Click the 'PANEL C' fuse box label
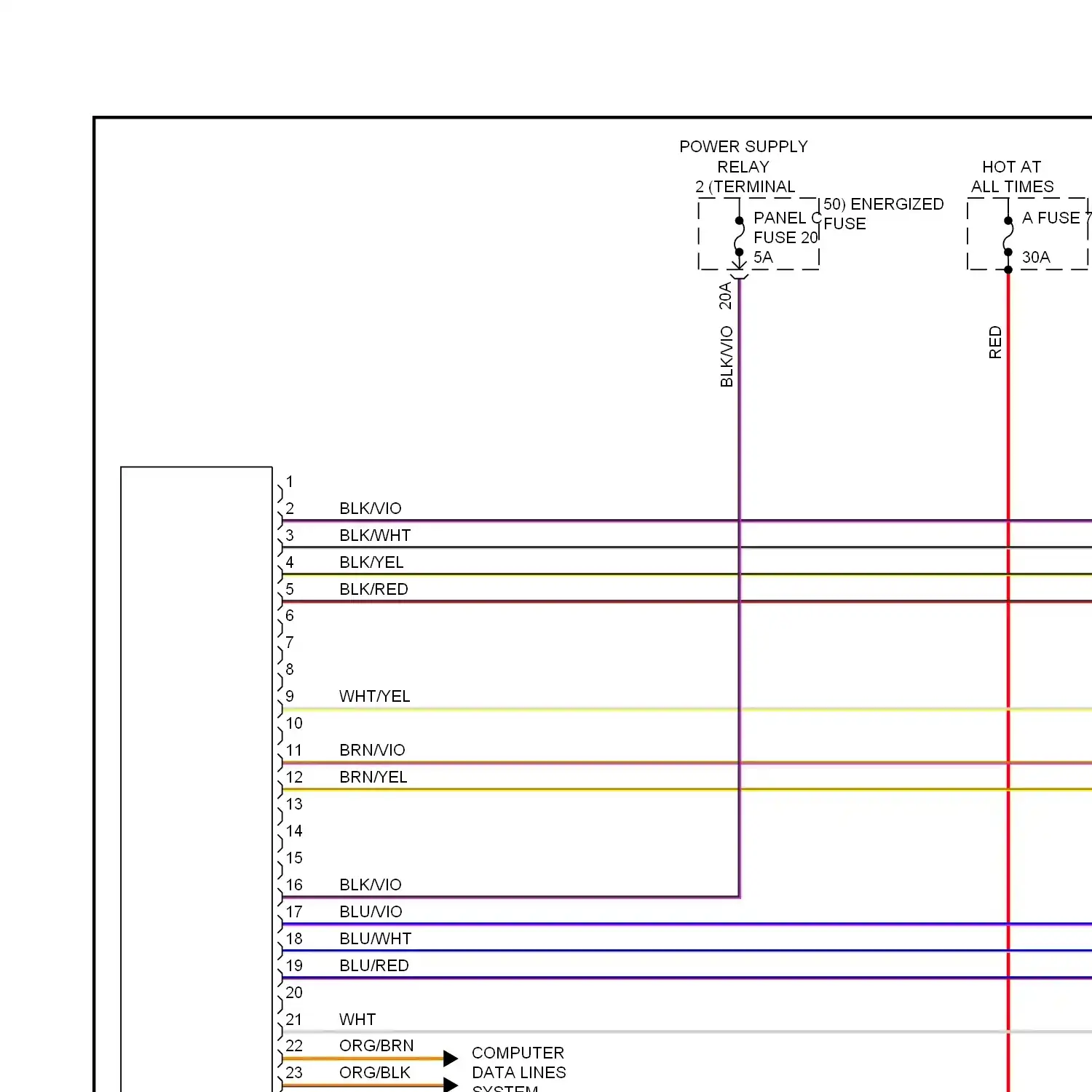The height and width of the screenshot is (1092, 1092). pos(787,218)
